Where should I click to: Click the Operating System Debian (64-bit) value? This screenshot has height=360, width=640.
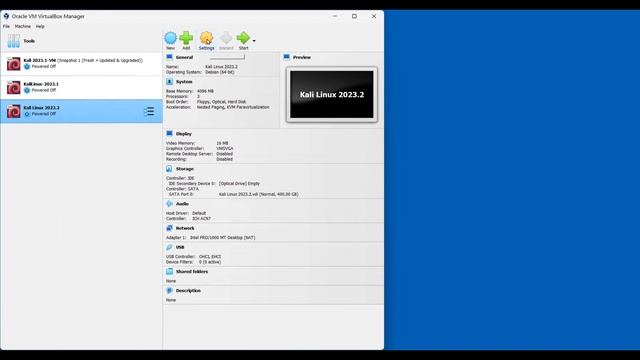[x=220, y=72]
